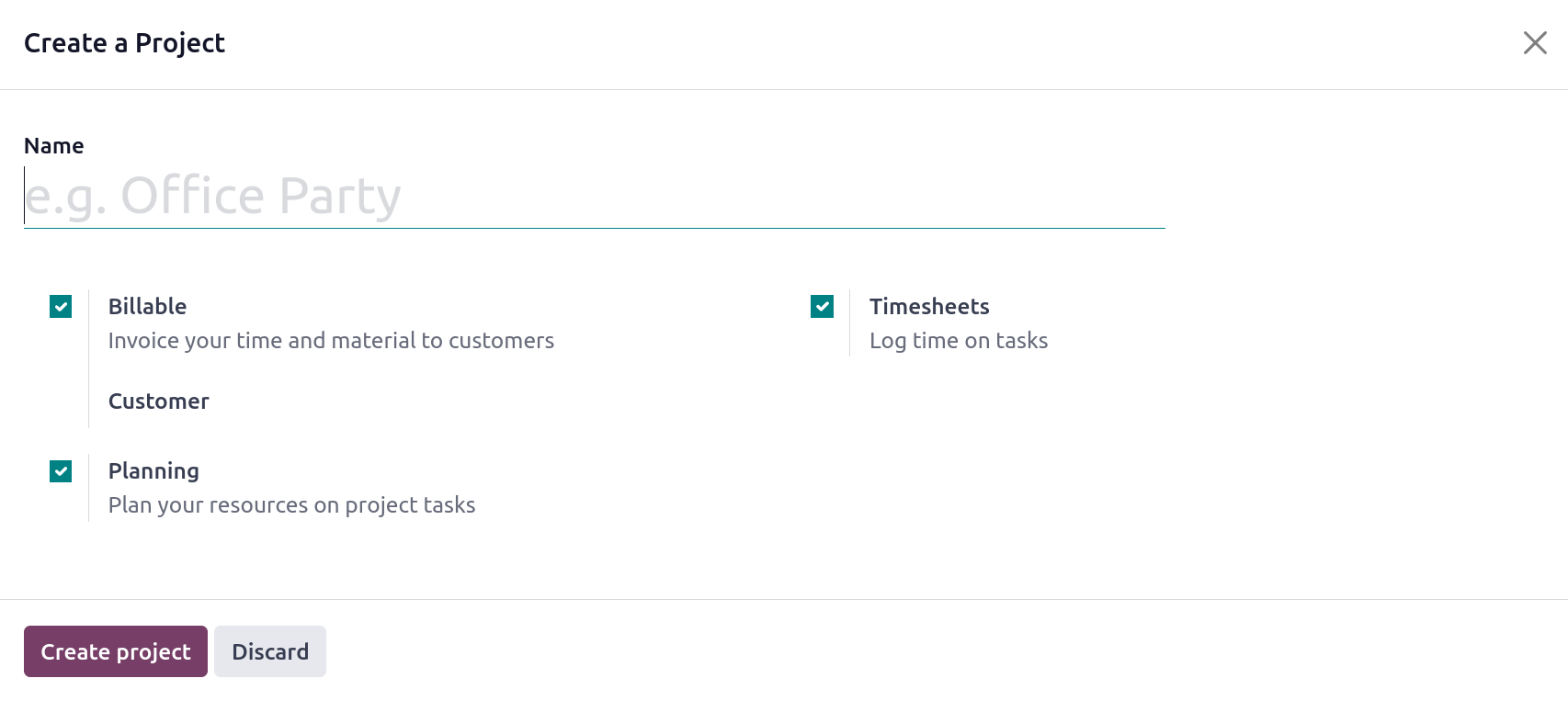Click the checkmark icon beside Planning
The image size is (1568, 701).
[61, 471]
